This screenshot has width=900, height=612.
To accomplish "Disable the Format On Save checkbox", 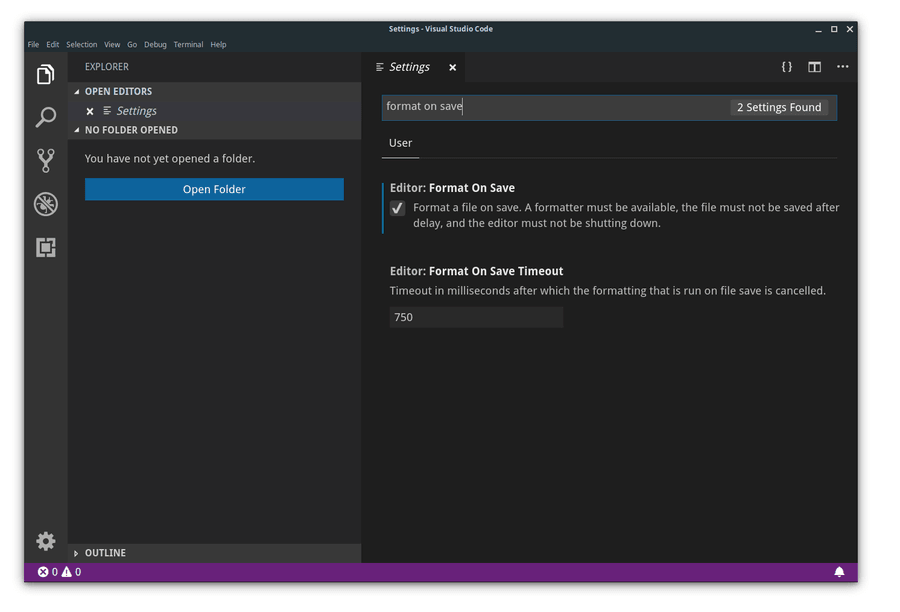I will [x=397, y=207].
